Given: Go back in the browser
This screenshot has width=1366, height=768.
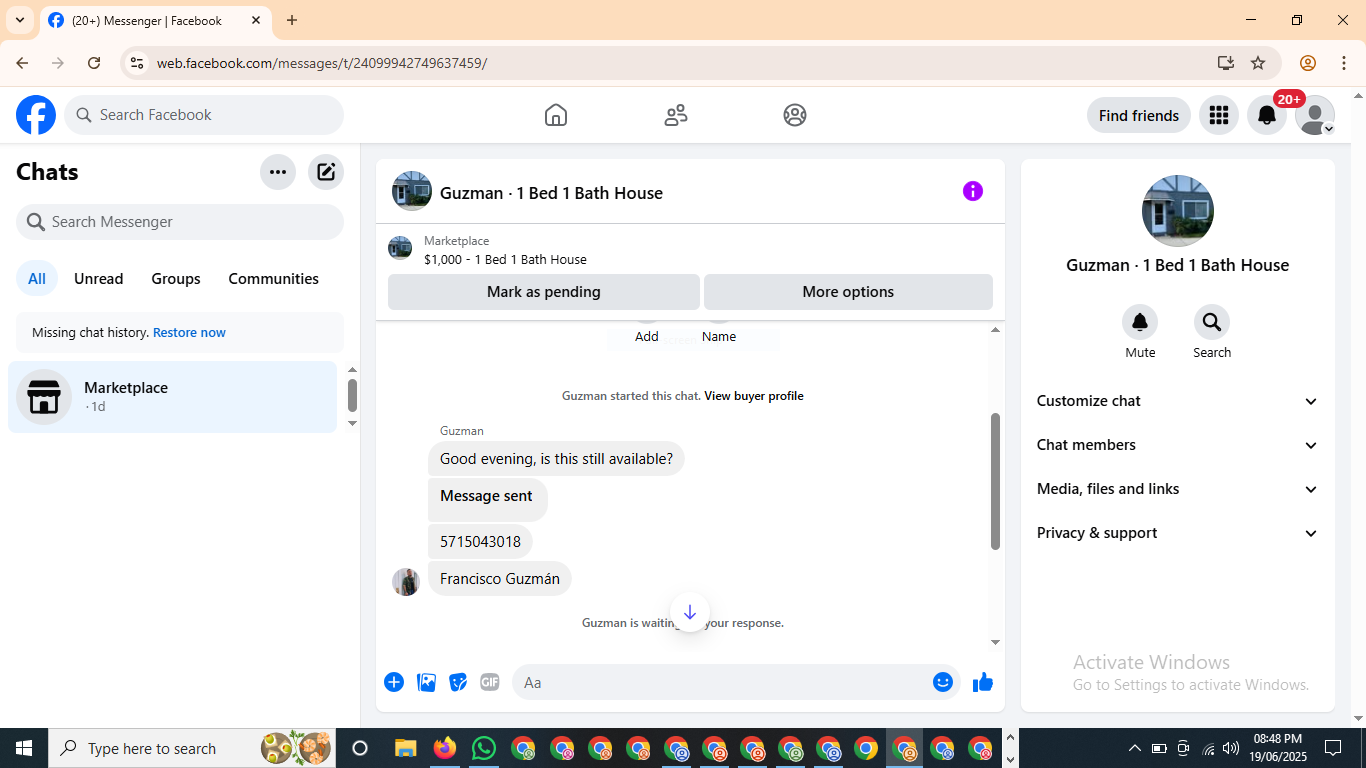Looking at the screenshot, I should point(22,63).
